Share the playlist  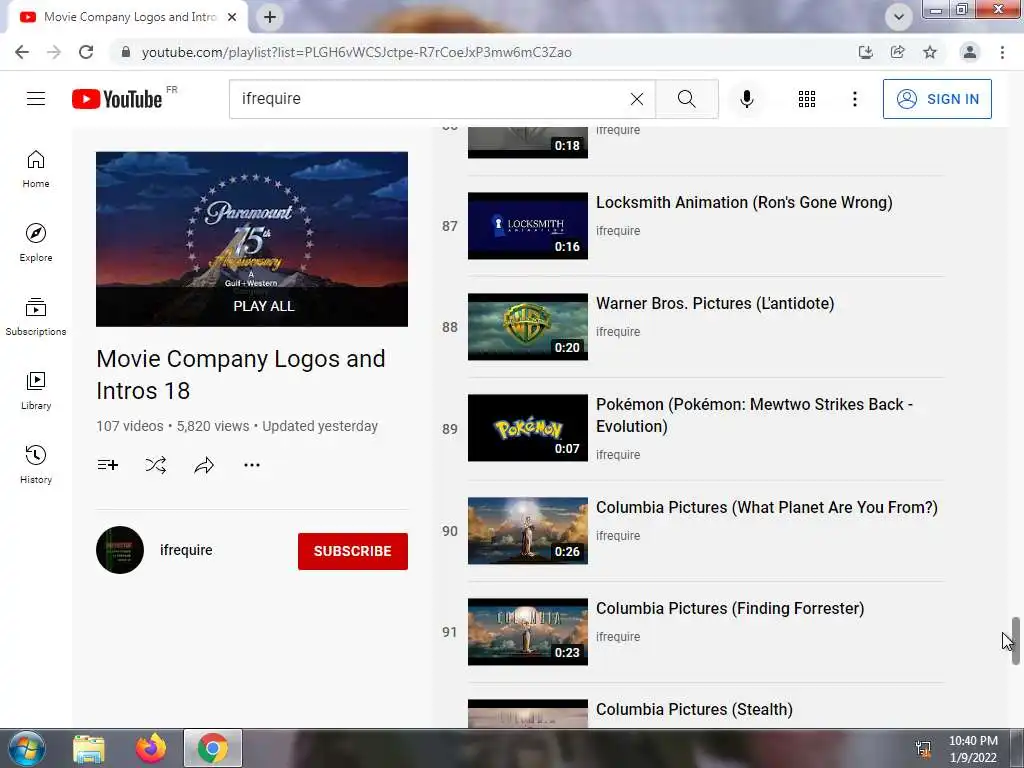[x=204, y=465]
